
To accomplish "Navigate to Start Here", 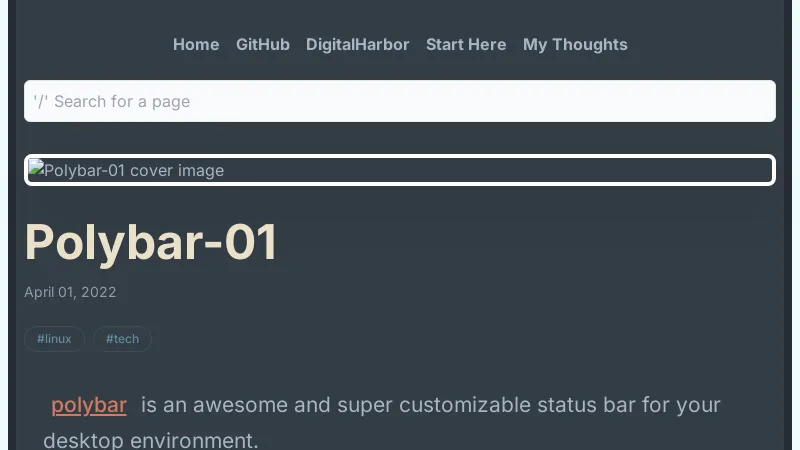I will [466, 44].
